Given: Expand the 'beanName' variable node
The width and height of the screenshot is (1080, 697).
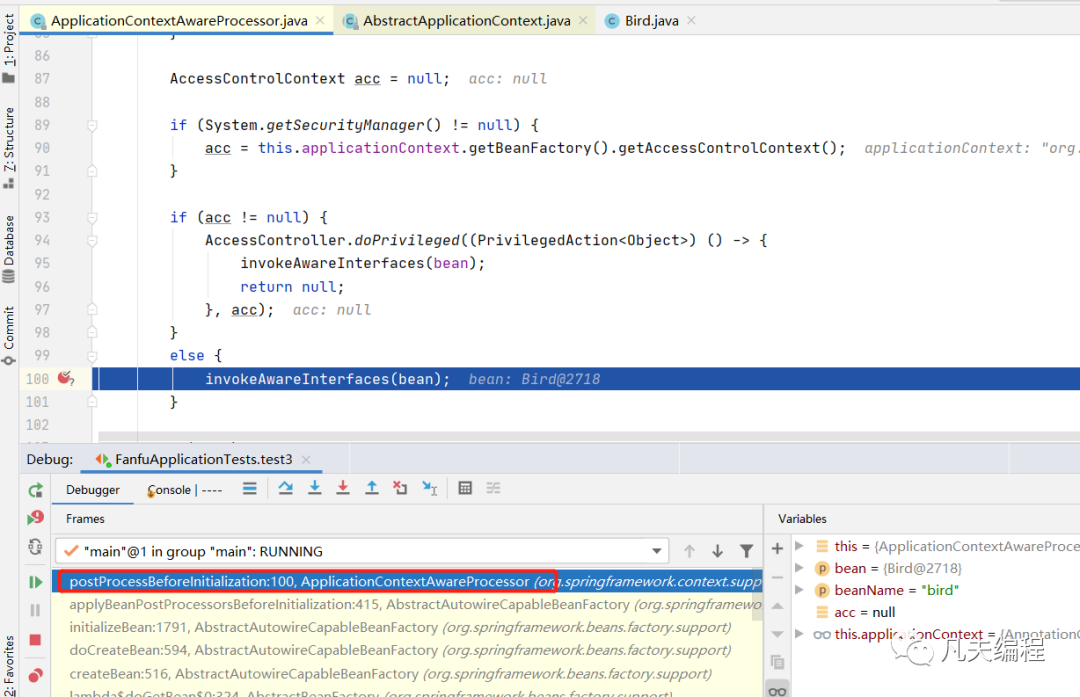Looking at the screenshot, I should point(800,590).
